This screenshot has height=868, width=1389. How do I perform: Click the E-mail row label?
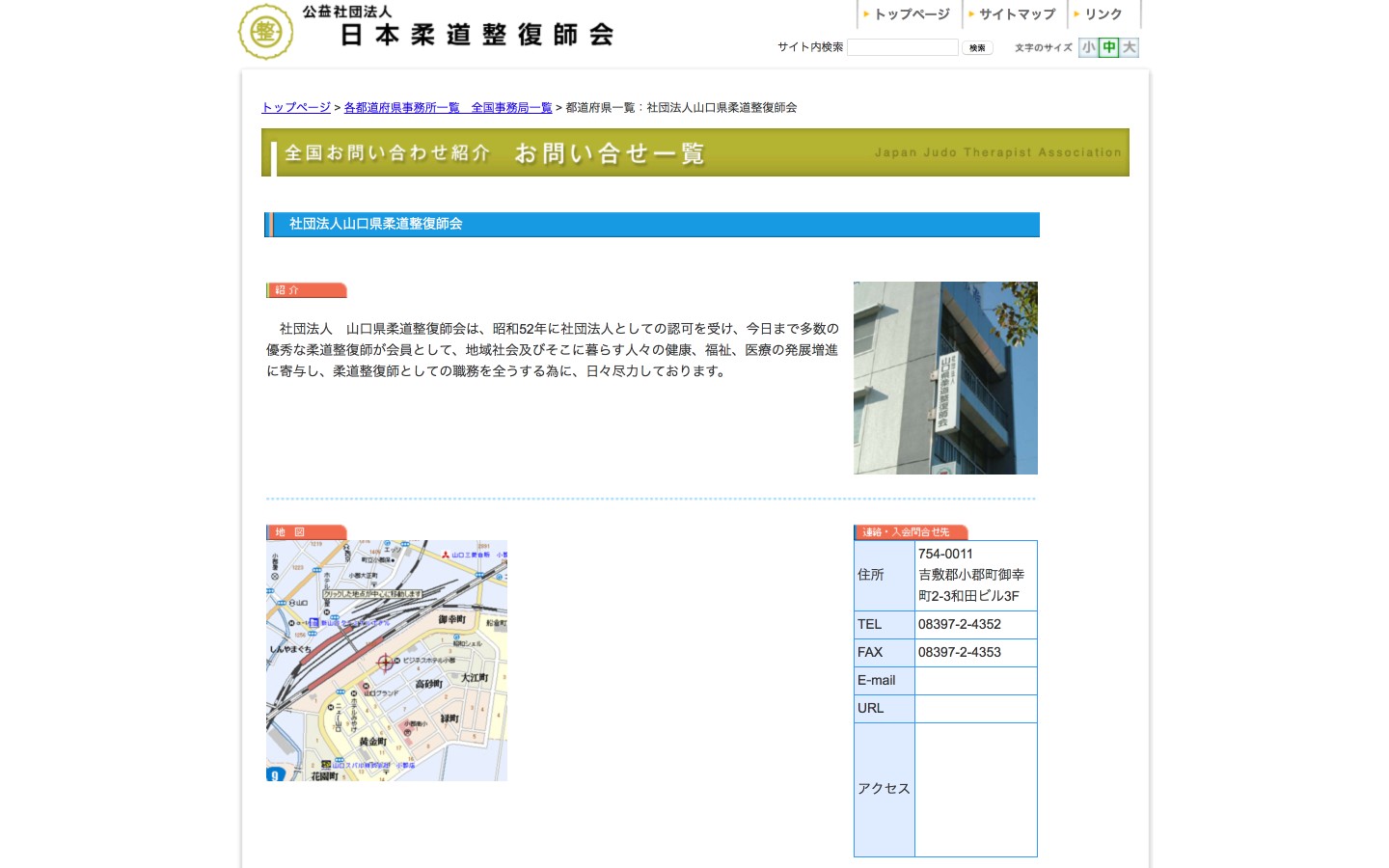point(885,680)
